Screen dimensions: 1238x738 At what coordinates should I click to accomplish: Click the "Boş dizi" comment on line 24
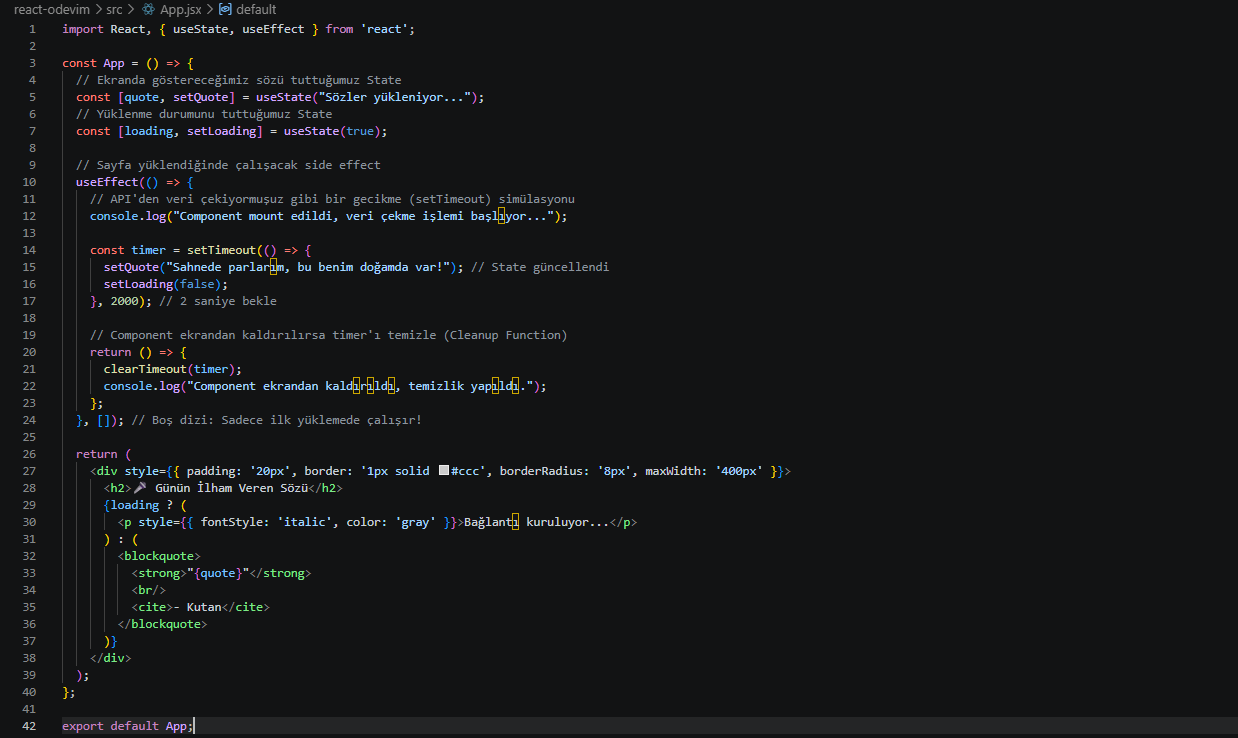click(x=277, y=420)
